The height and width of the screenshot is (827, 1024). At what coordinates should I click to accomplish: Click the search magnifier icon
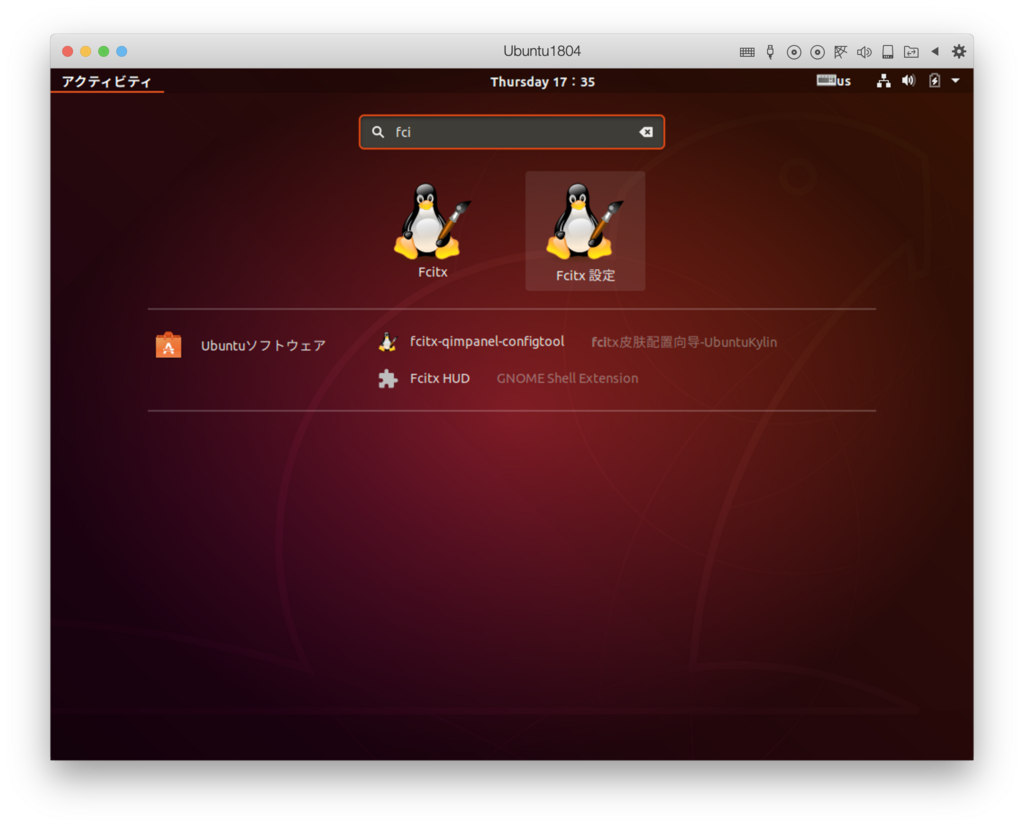tap(377, 132)
